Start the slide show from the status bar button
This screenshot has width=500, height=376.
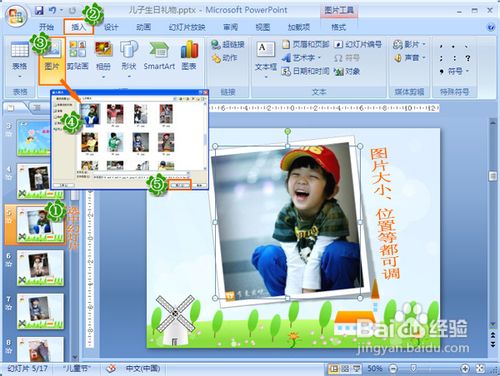click(x=357, y=368)
